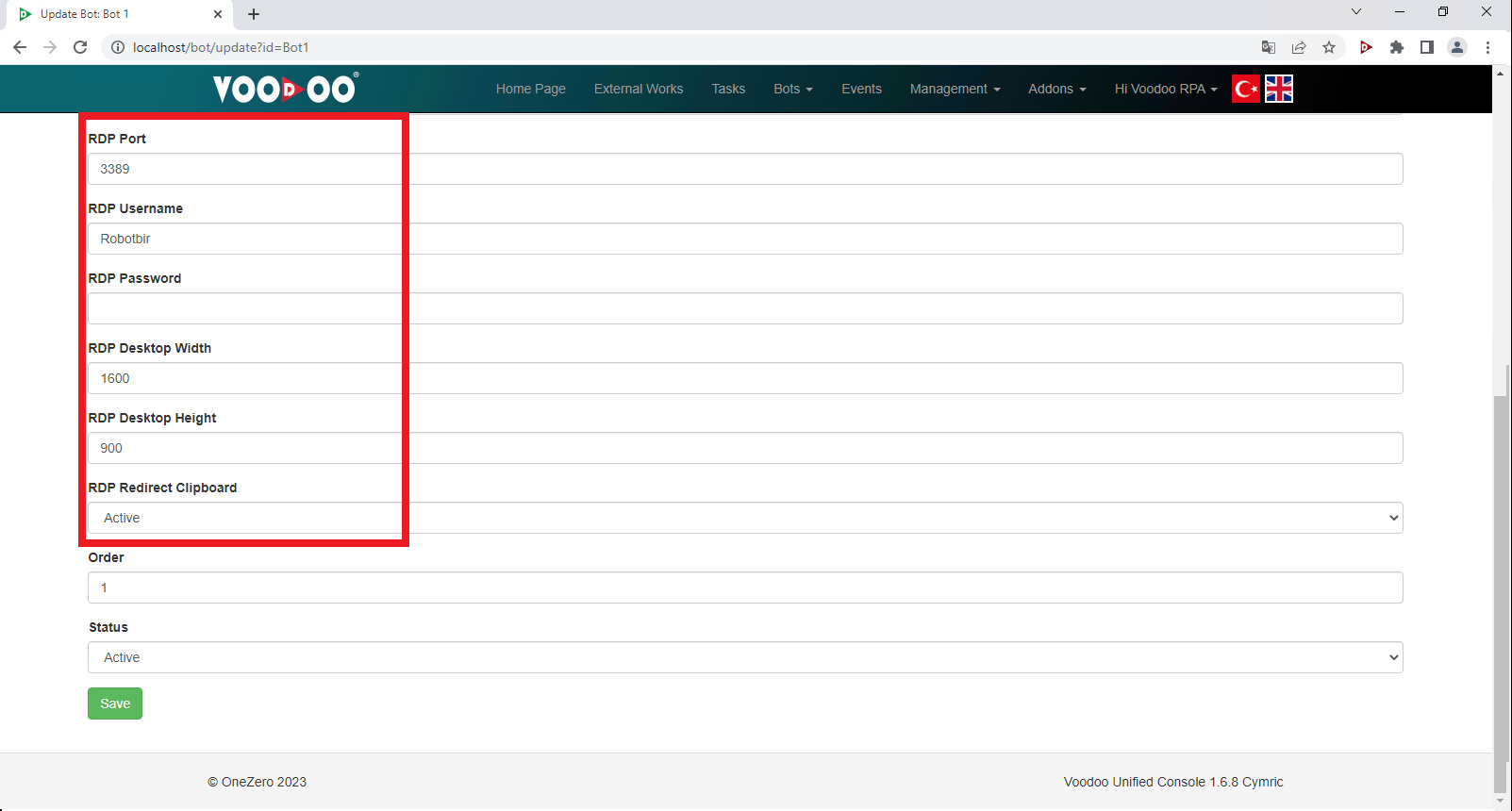
Task: Select the Update Bot: Bot 1 browser tab
Action: pos(118,14)
